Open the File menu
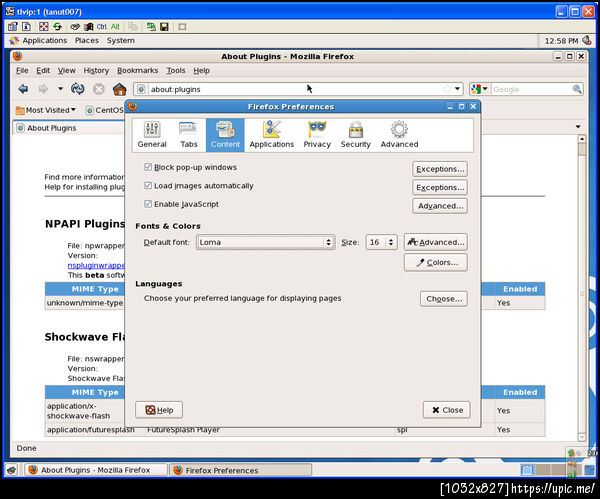 [x=22, y=70]
